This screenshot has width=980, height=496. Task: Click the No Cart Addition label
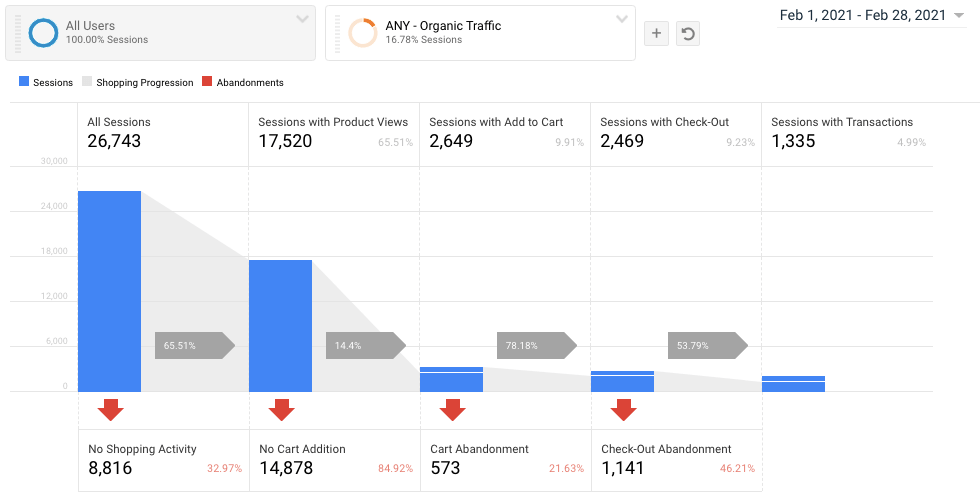click(302, 449)
